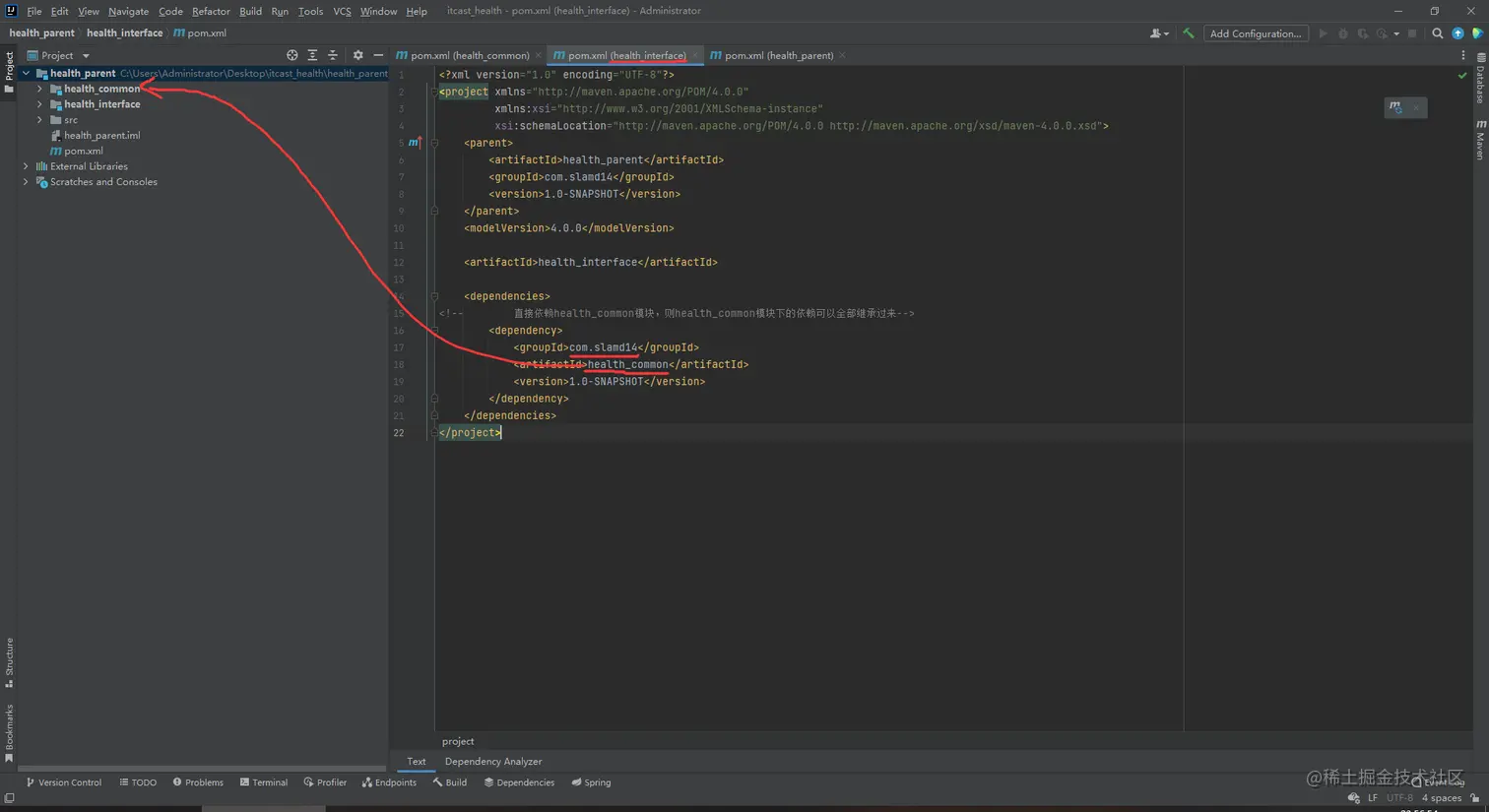Image resolution: width=1489 pixels, height=812 pixels.
Task: Toggle the Database tool window on right sidebar
Action: (1480, 81)
